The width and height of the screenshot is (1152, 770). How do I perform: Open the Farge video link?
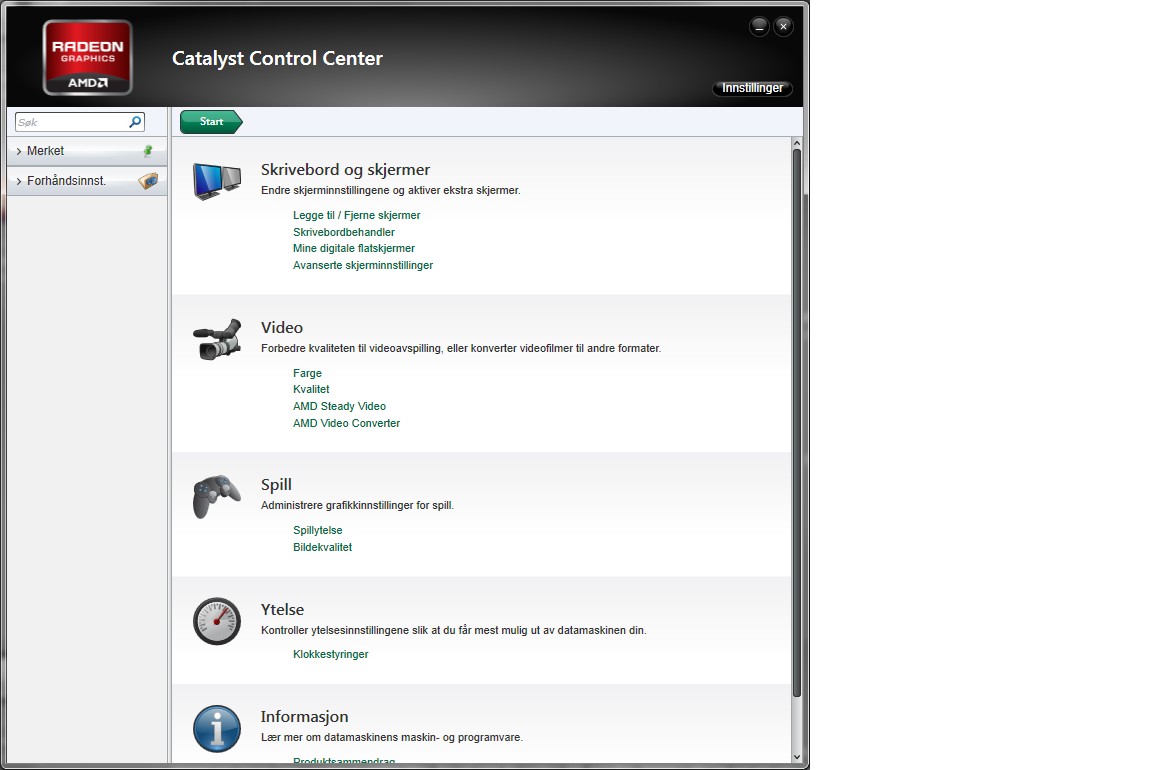[307, 373]
